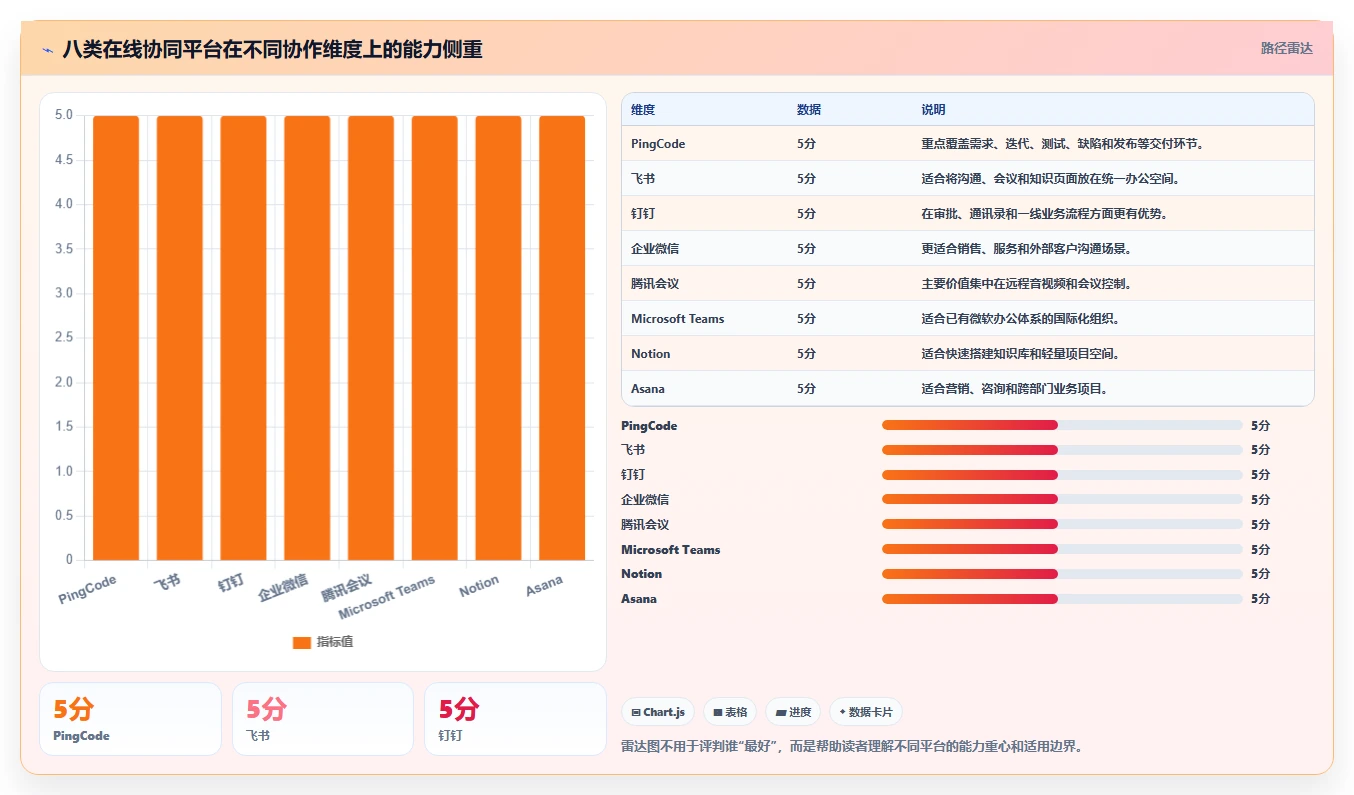Select the 数据卡片 chip
Viewport: 1354px width, 795px height.
pyautogui.click(x=866, y=712)
